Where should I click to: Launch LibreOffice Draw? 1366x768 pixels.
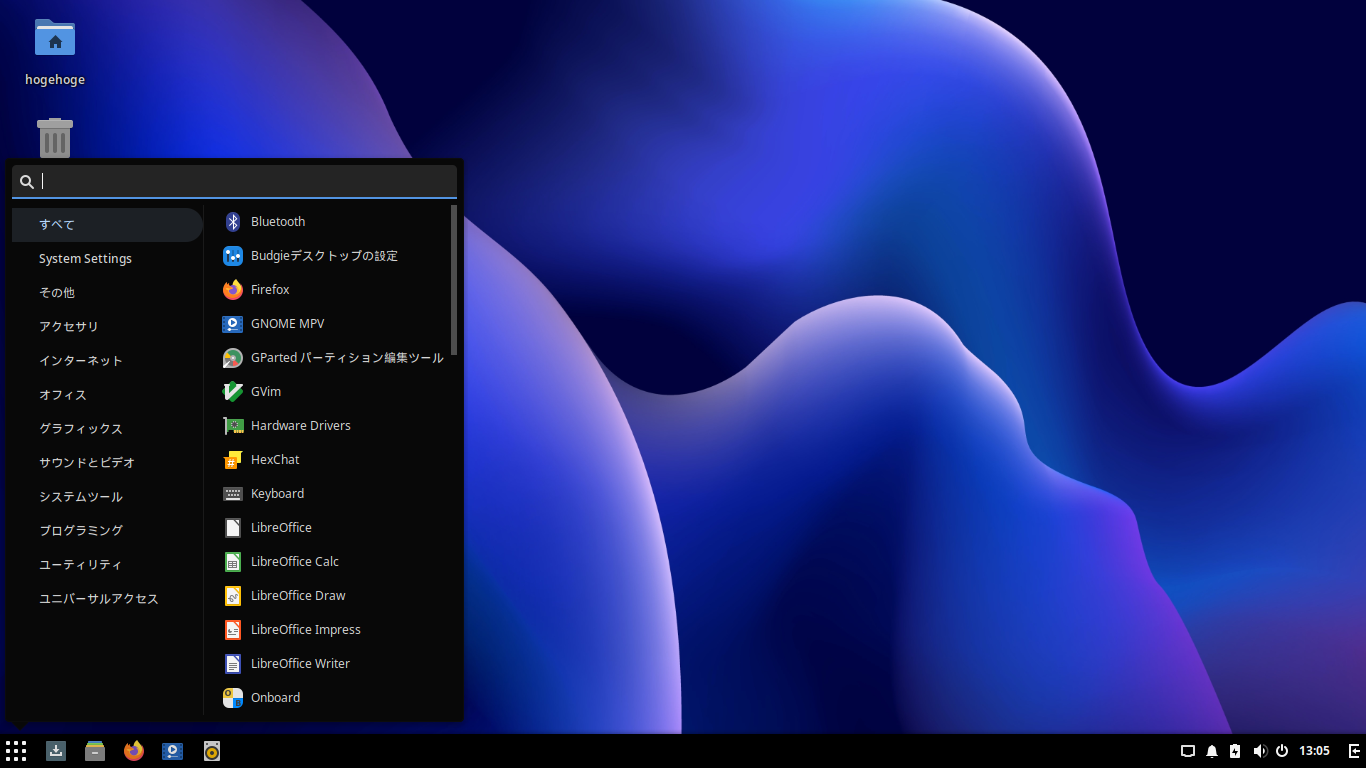(x=328, y=596)
